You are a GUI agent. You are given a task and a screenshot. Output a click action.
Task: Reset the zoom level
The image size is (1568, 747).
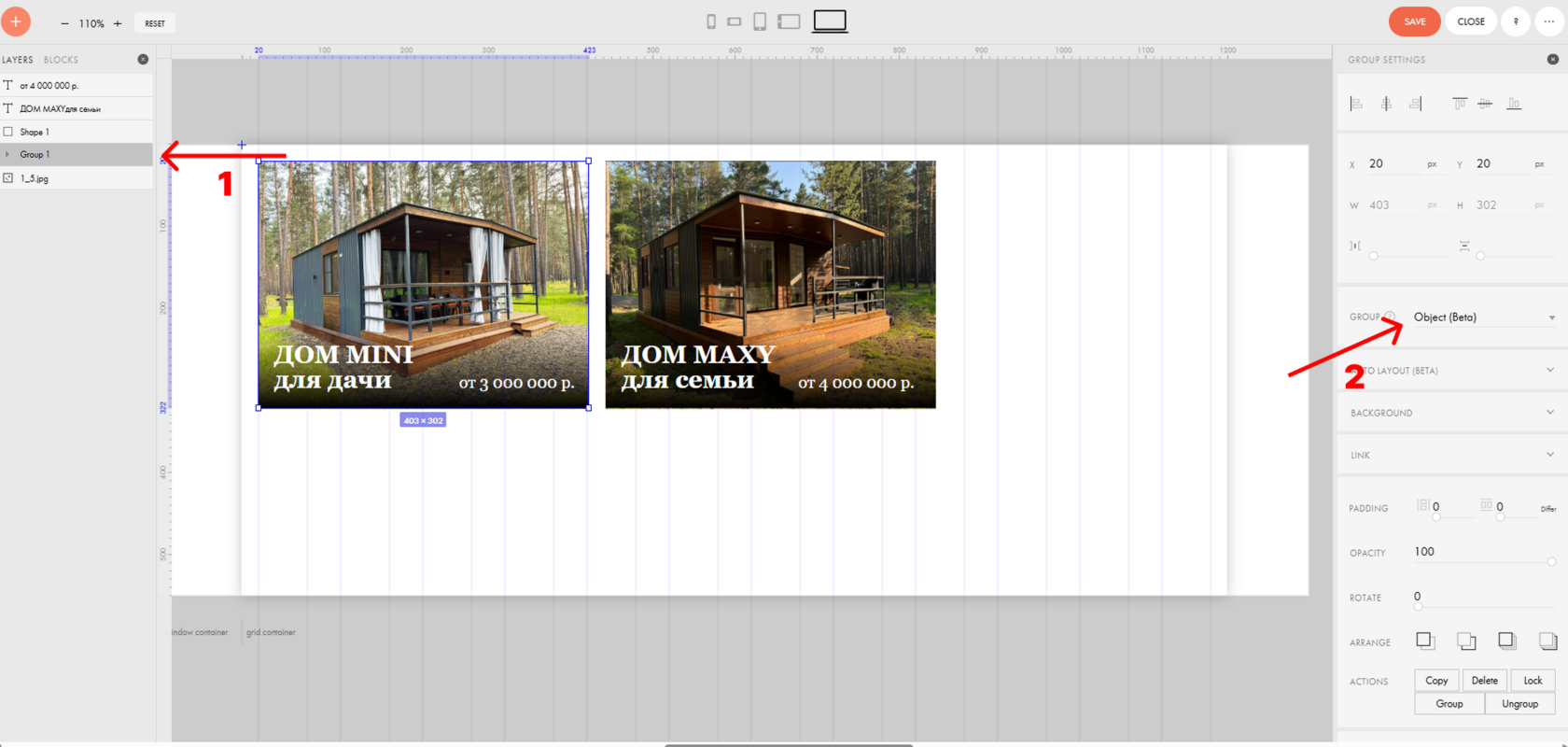(155, 23)
